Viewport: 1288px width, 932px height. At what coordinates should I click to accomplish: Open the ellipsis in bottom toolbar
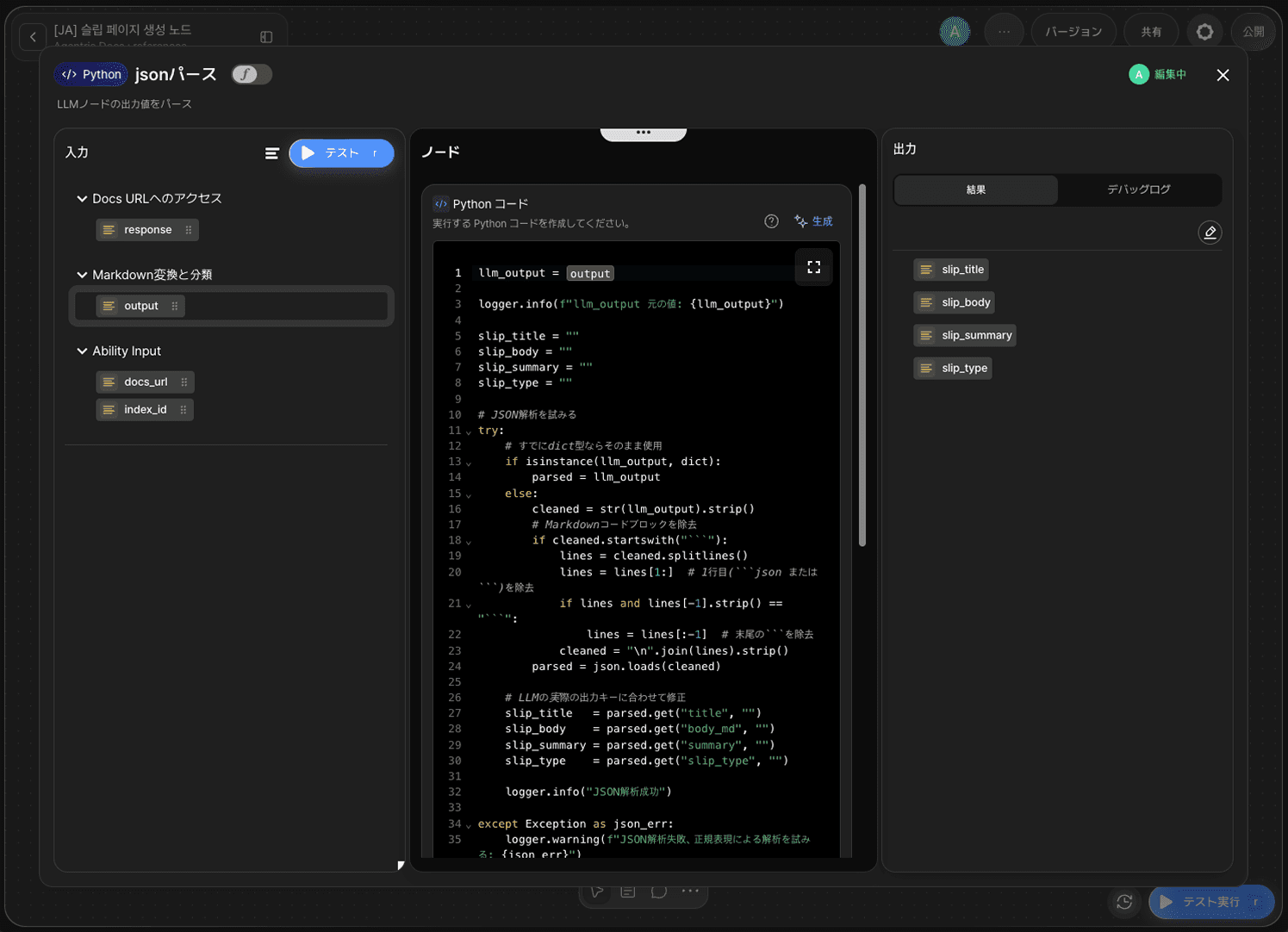tap(690, 892)
